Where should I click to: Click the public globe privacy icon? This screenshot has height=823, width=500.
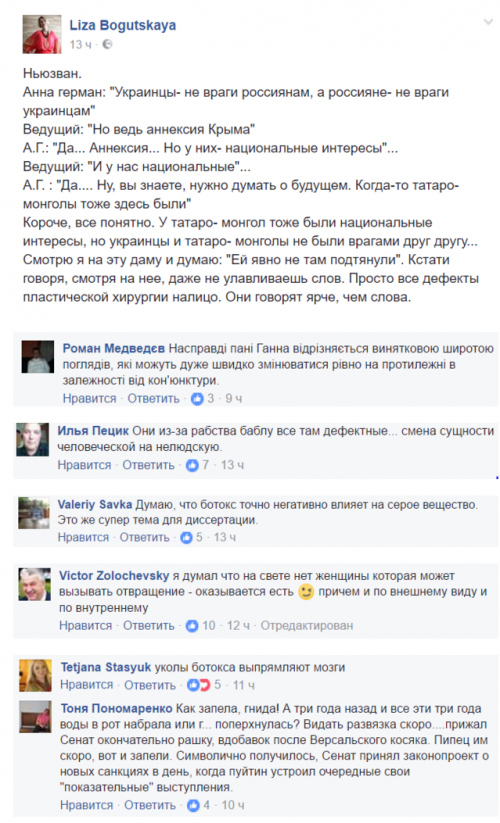click(x=107, y=45)
